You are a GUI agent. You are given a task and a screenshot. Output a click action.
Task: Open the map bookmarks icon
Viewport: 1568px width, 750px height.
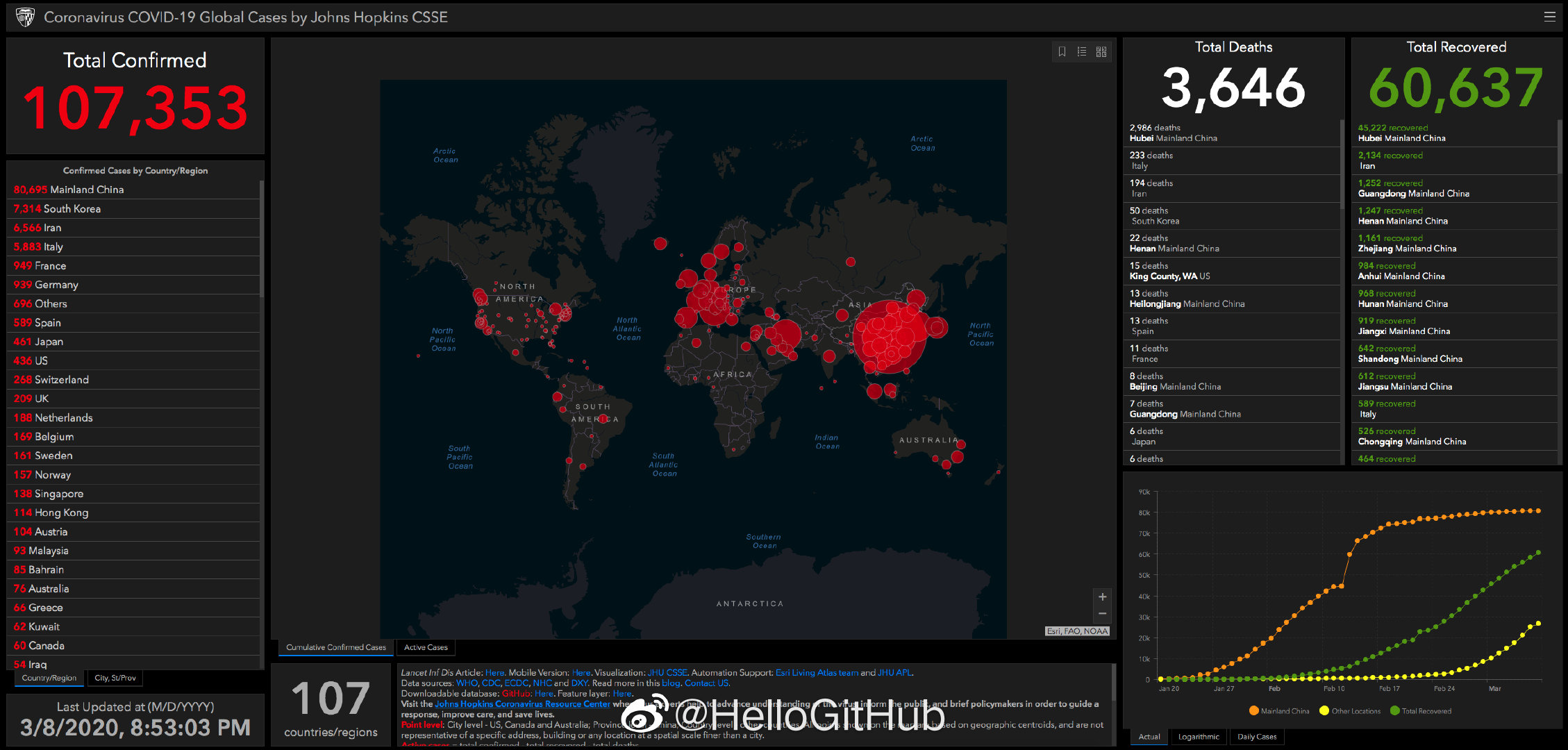pyautogui.click(x=1062, y=51)
